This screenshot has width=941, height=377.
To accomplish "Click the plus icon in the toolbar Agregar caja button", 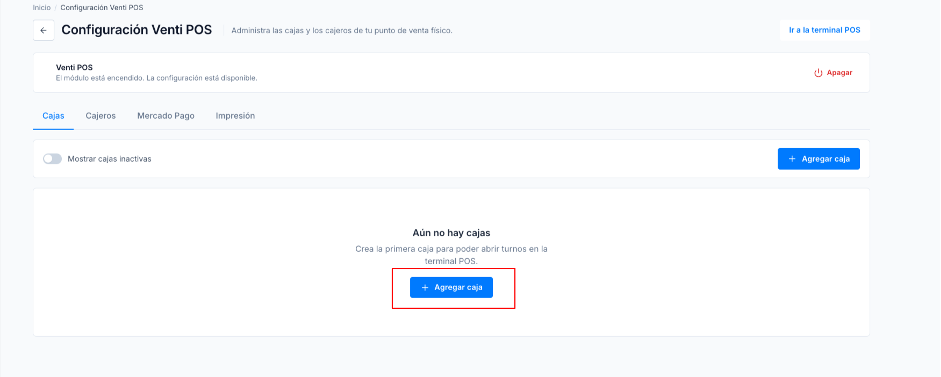I will click(x=792, y=159).
